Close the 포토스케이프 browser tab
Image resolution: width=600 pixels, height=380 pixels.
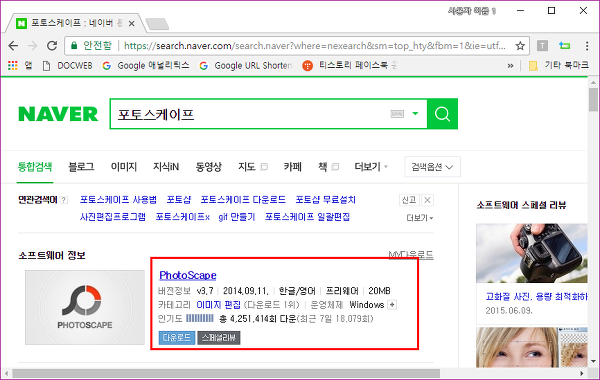pos(131,24)
